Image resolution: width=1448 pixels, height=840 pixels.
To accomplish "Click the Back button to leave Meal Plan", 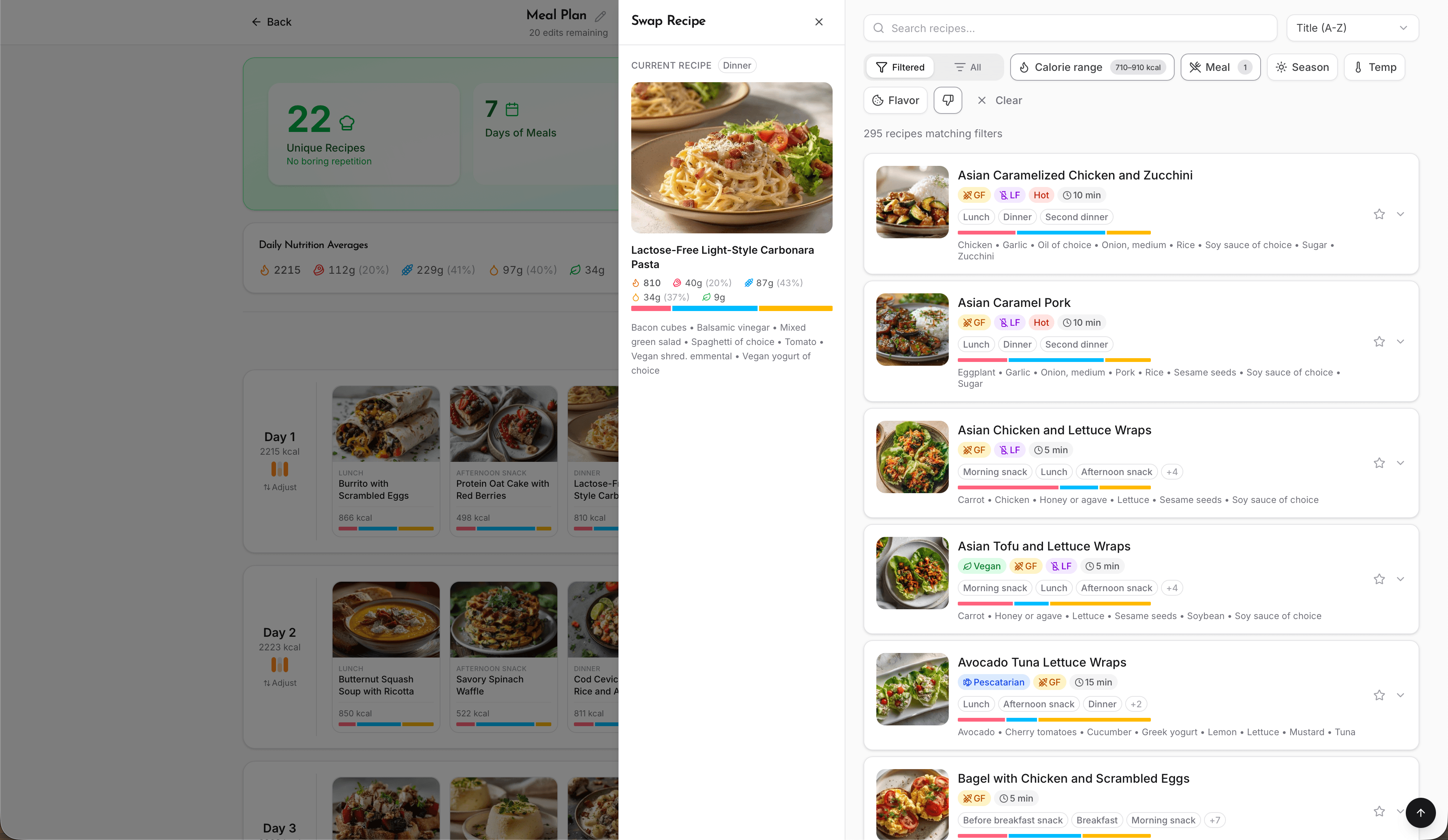I will click(271, 22).
